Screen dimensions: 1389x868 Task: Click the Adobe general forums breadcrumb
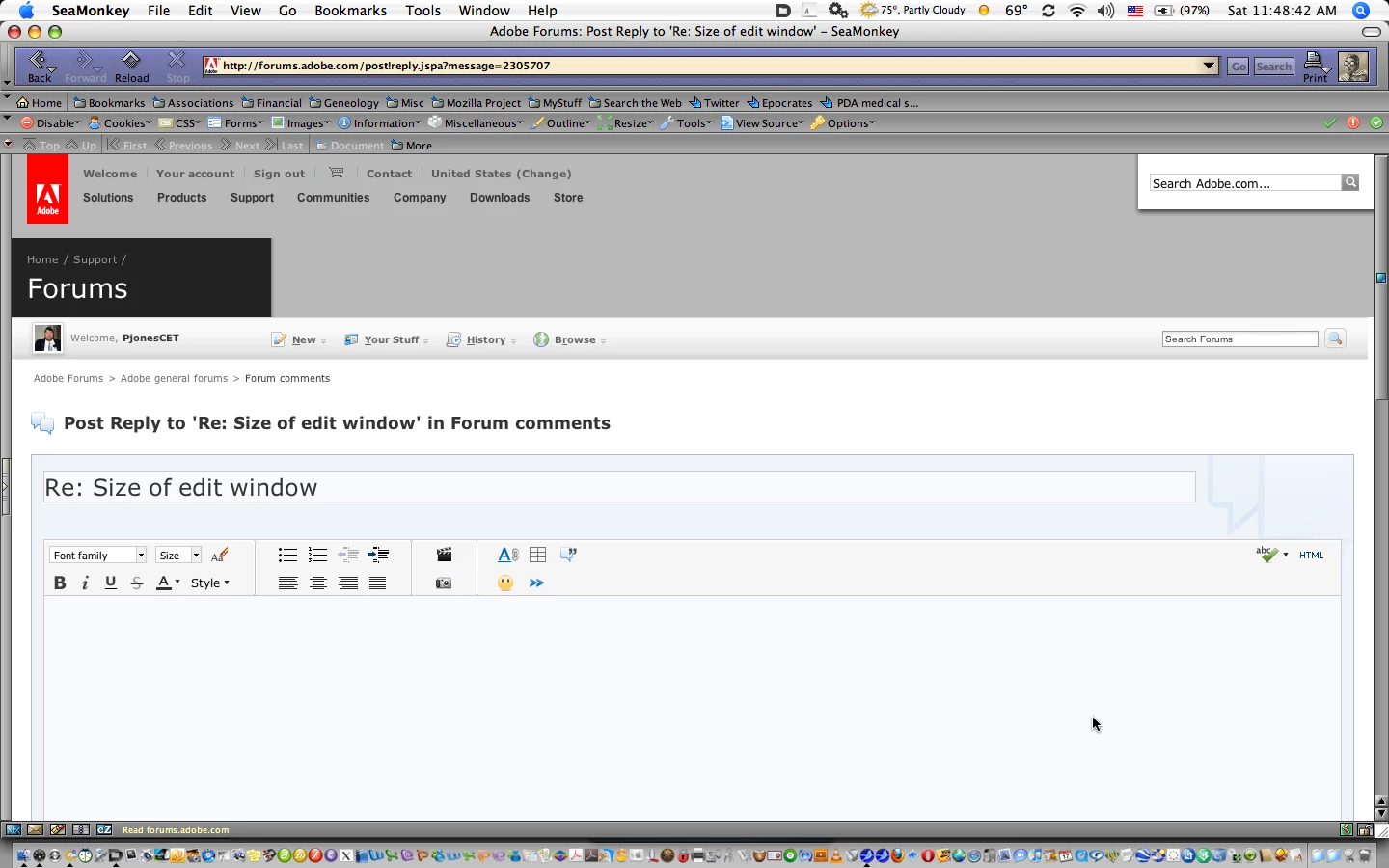point(174,378)
